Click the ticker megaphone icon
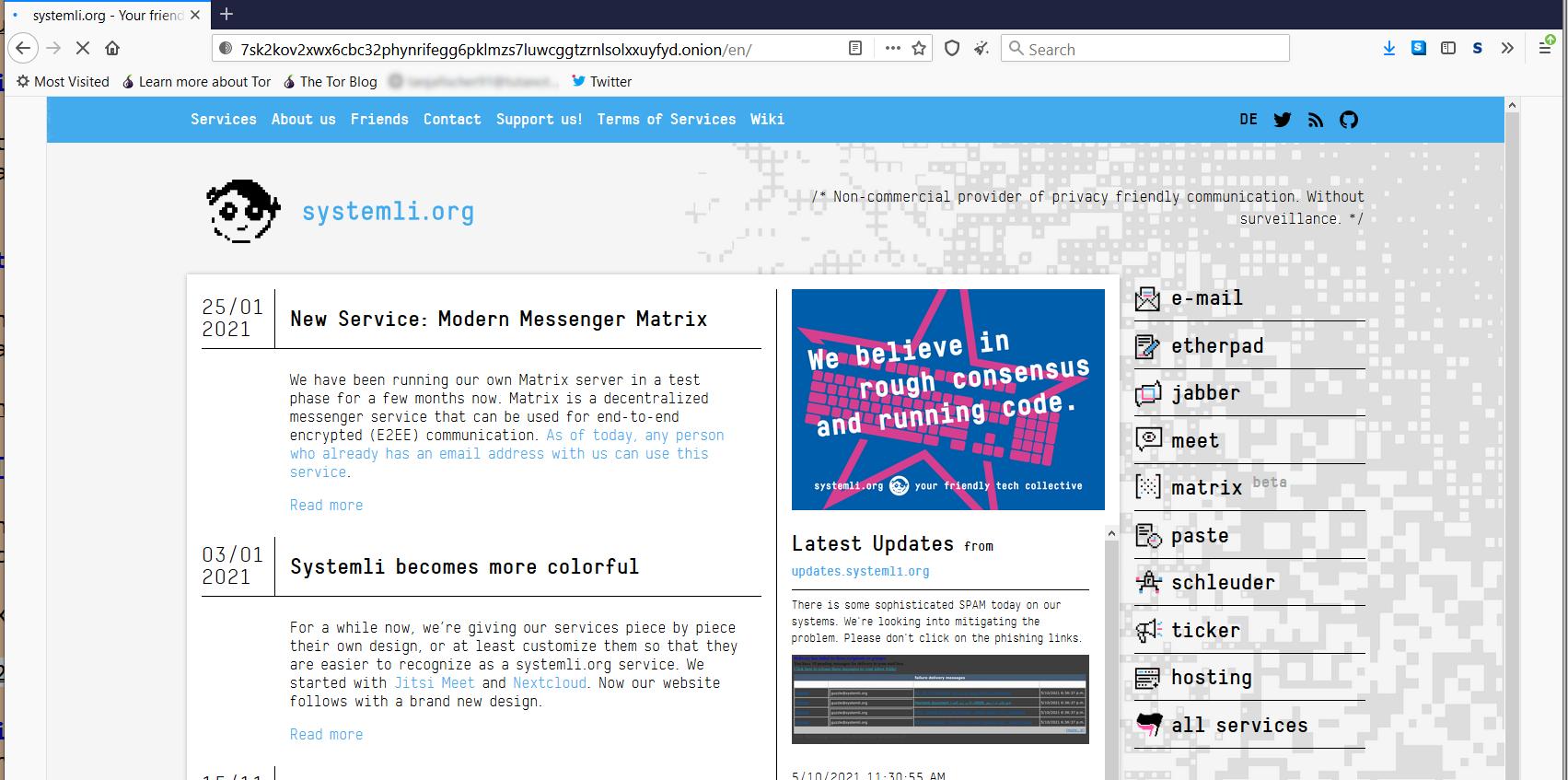The image size is (1568, 780). (1147, 630)
